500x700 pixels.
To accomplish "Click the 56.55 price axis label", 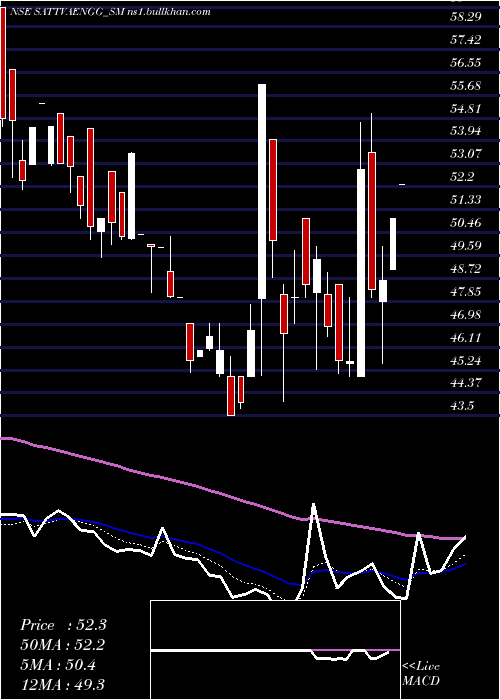I will click(x=466, y=62).
